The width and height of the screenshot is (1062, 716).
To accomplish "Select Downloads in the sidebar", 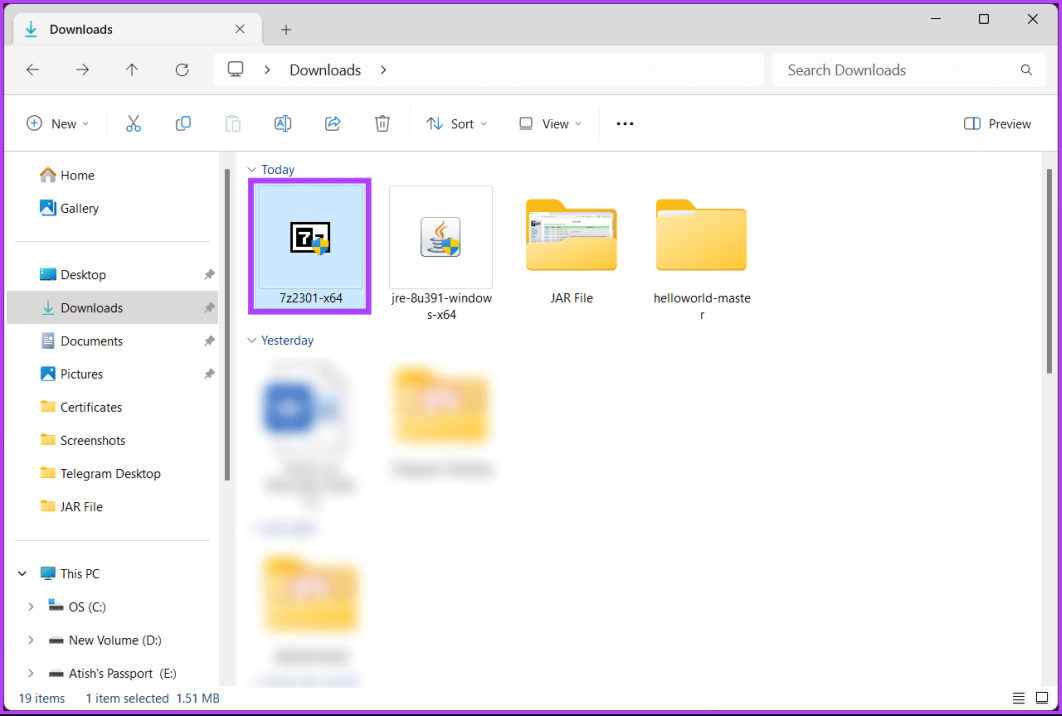I will coord(112,308).
